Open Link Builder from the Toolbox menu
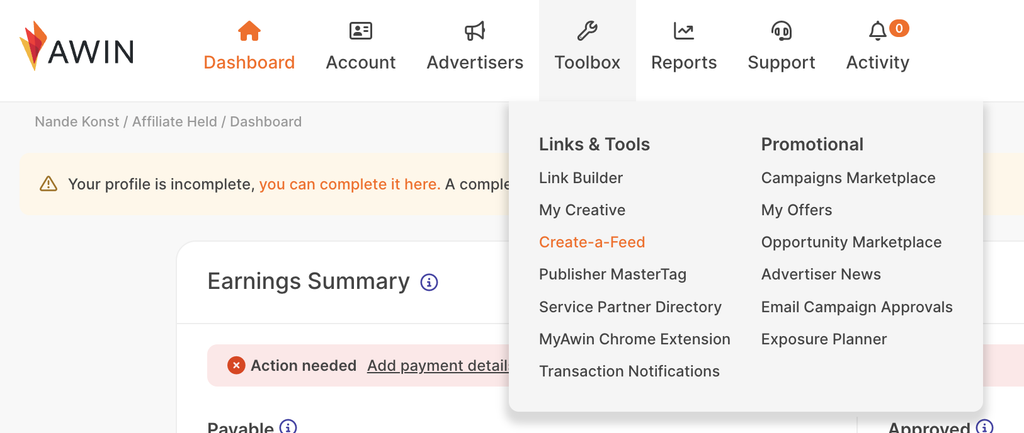1024x433 pixels. point(581,178)
